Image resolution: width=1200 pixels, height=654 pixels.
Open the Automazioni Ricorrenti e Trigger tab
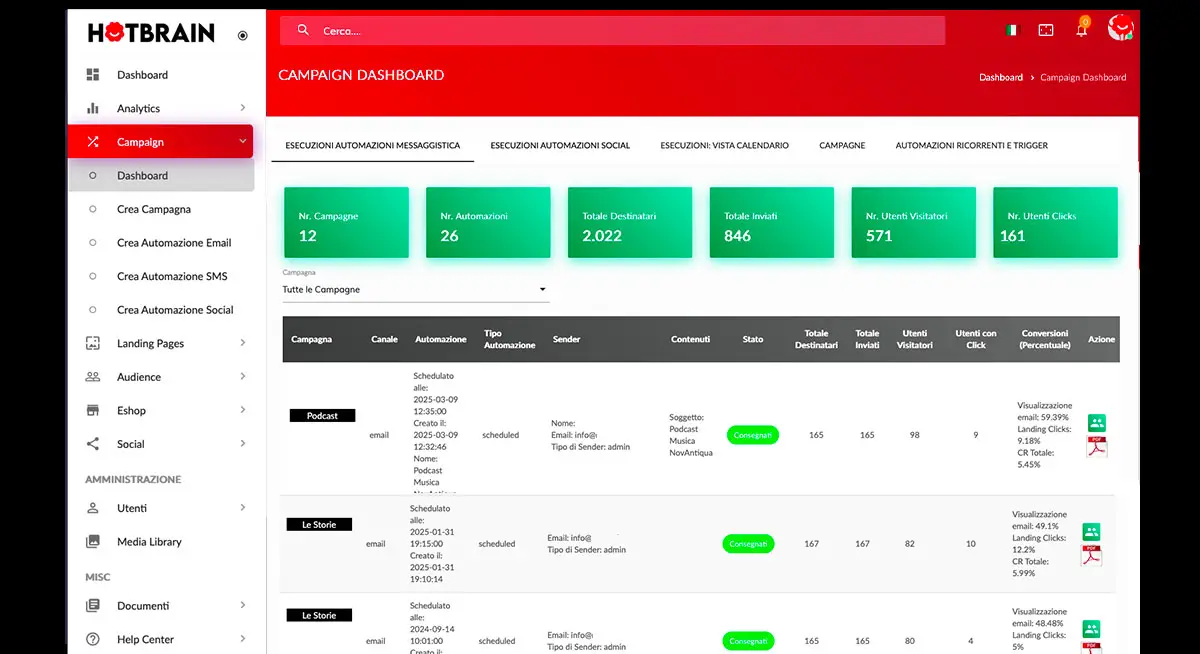(971, 146)
